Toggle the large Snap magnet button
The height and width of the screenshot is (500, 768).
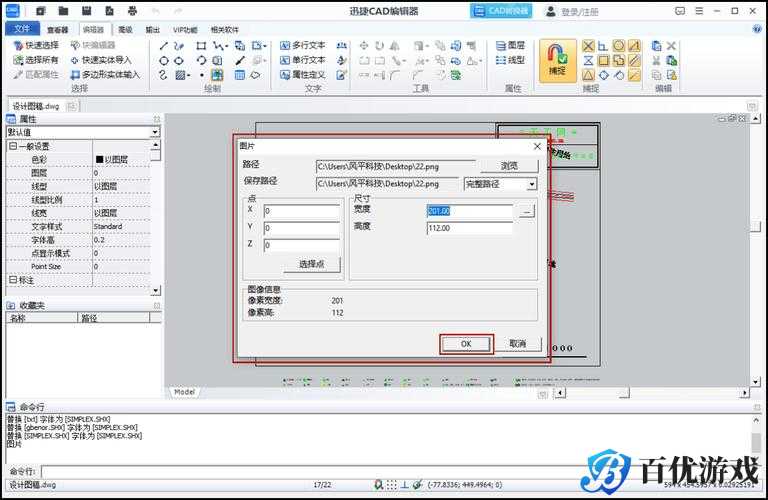point(557,61)
